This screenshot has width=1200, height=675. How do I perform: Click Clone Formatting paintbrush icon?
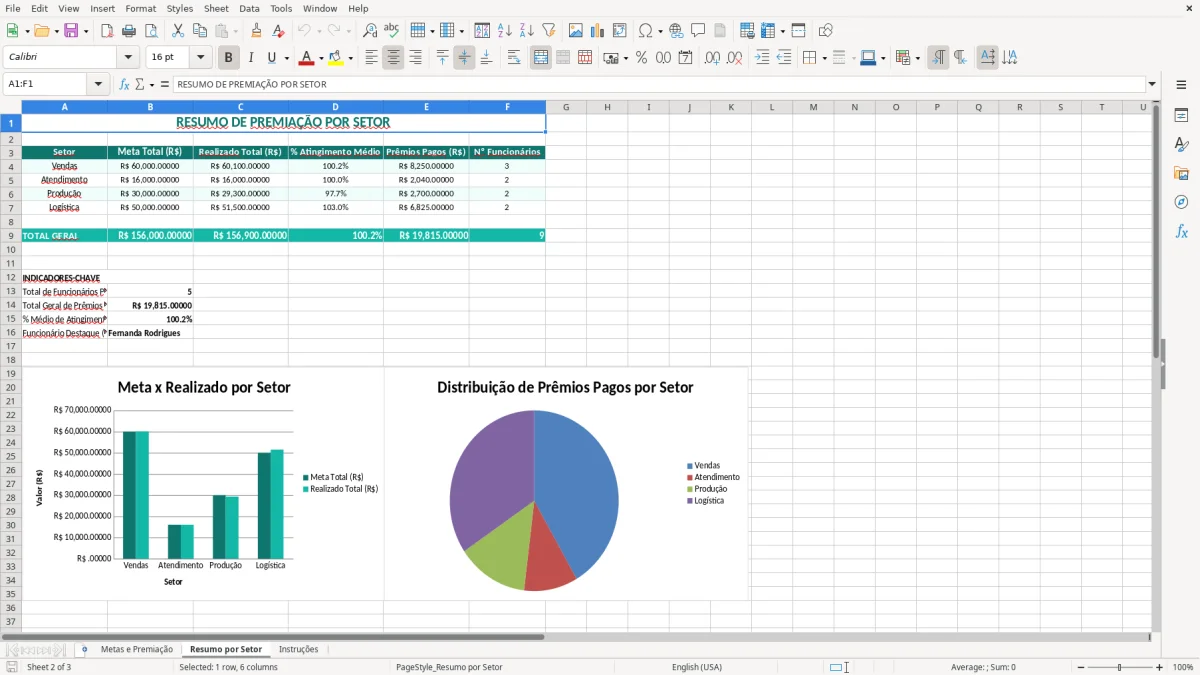256,31
